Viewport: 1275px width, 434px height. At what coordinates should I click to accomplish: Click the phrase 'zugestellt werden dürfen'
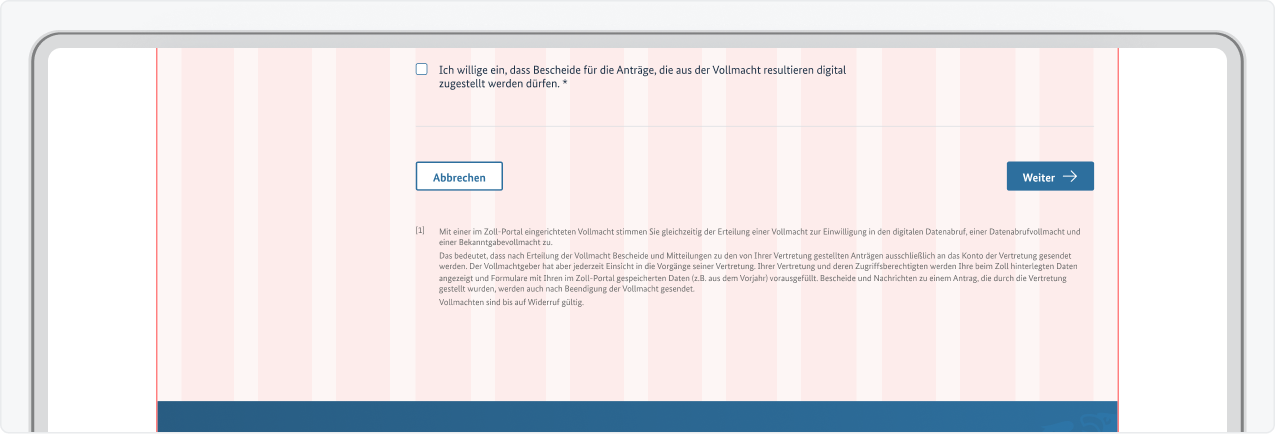tap(497, 85)
